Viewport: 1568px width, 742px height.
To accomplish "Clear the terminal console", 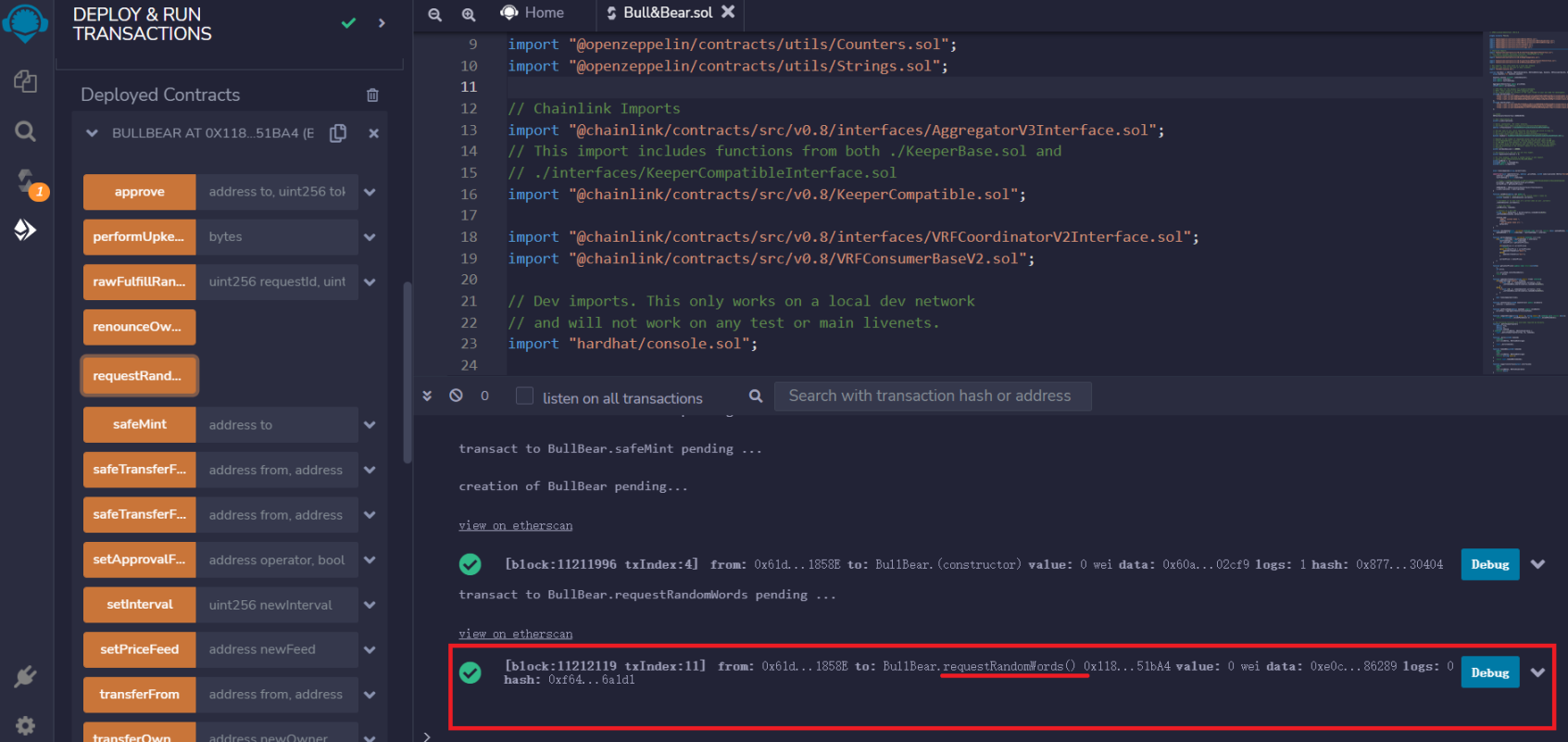I will [456, 396].
